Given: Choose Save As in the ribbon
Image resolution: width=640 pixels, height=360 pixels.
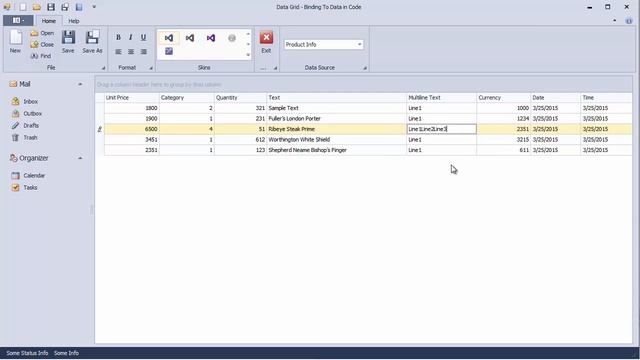Looking at the screenshot, I should 92,42.
